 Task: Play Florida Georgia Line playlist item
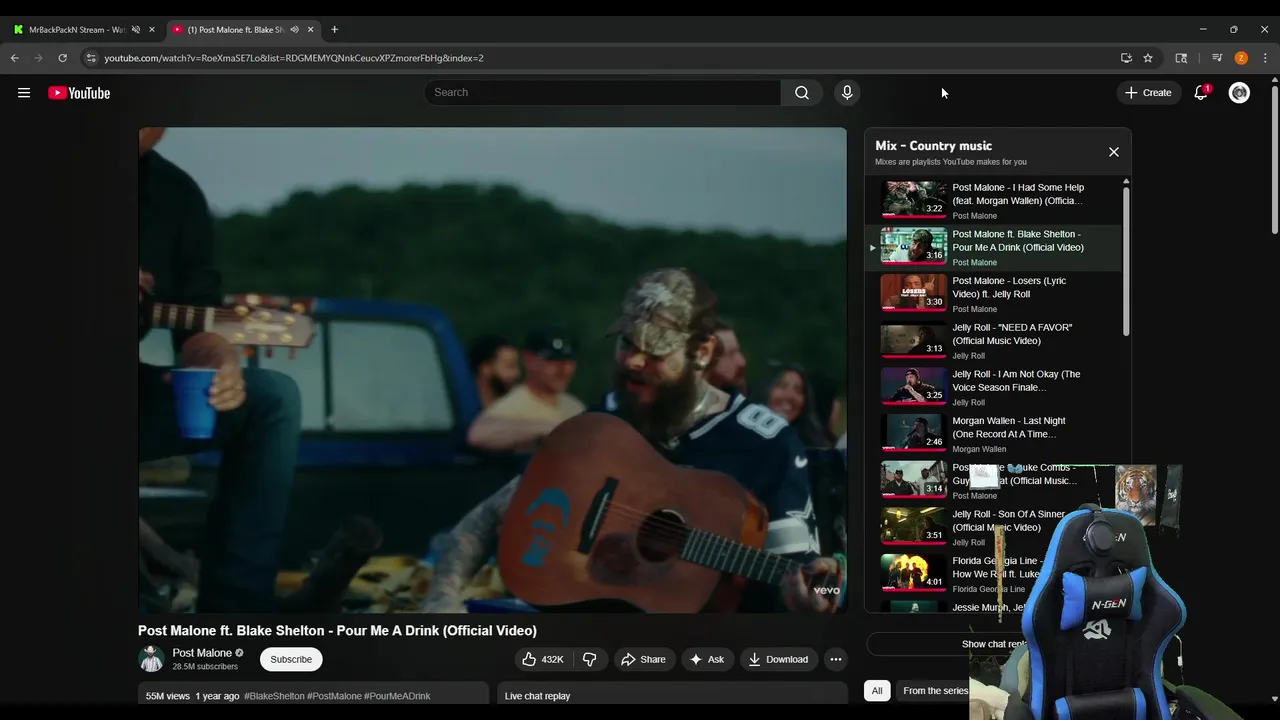click(x=995, y=574)
